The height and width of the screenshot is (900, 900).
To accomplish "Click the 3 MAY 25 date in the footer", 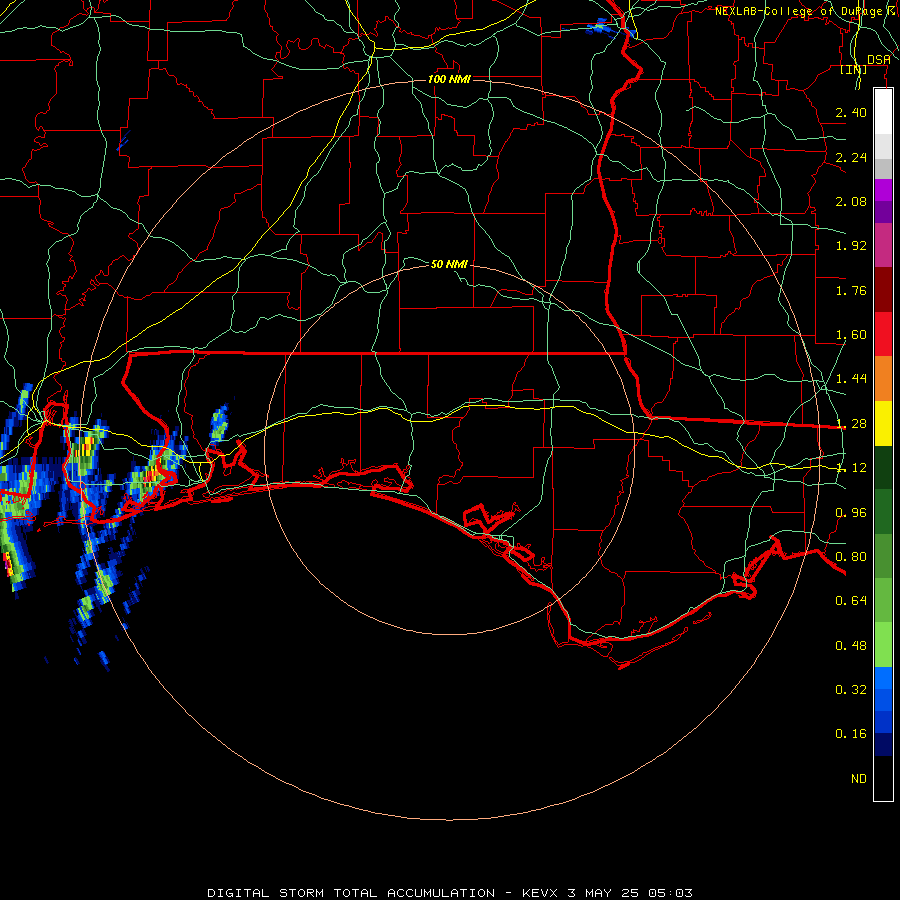I will tap(603, 893).
